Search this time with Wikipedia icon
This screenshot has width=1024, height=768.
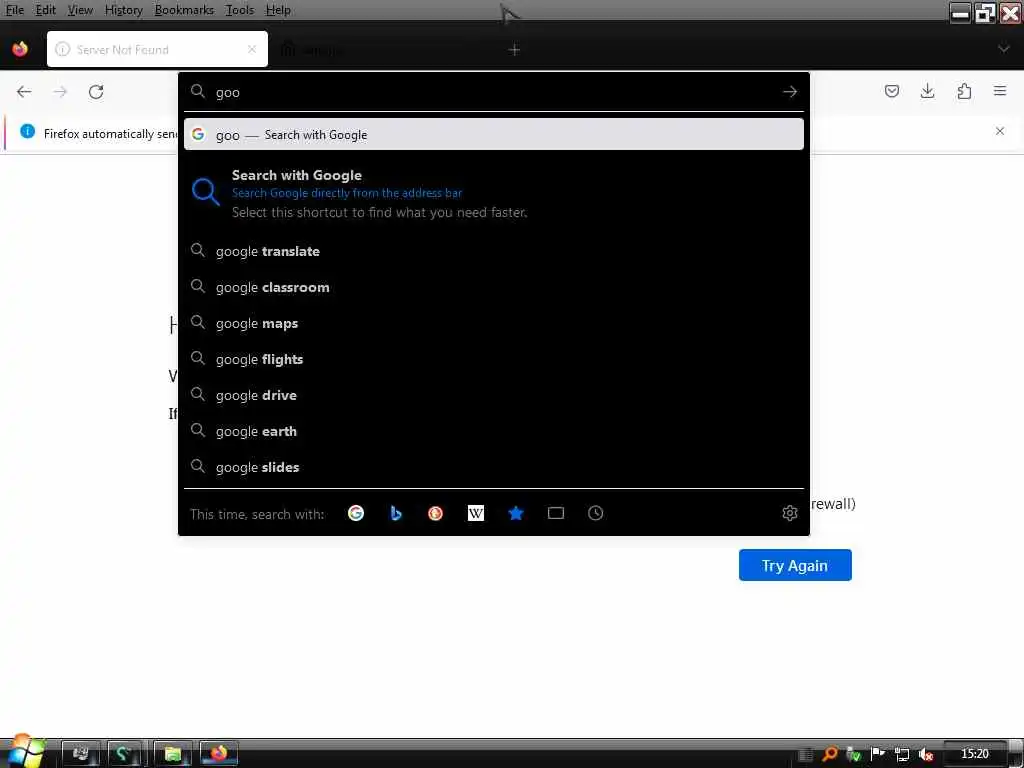[x=475, y=513]
